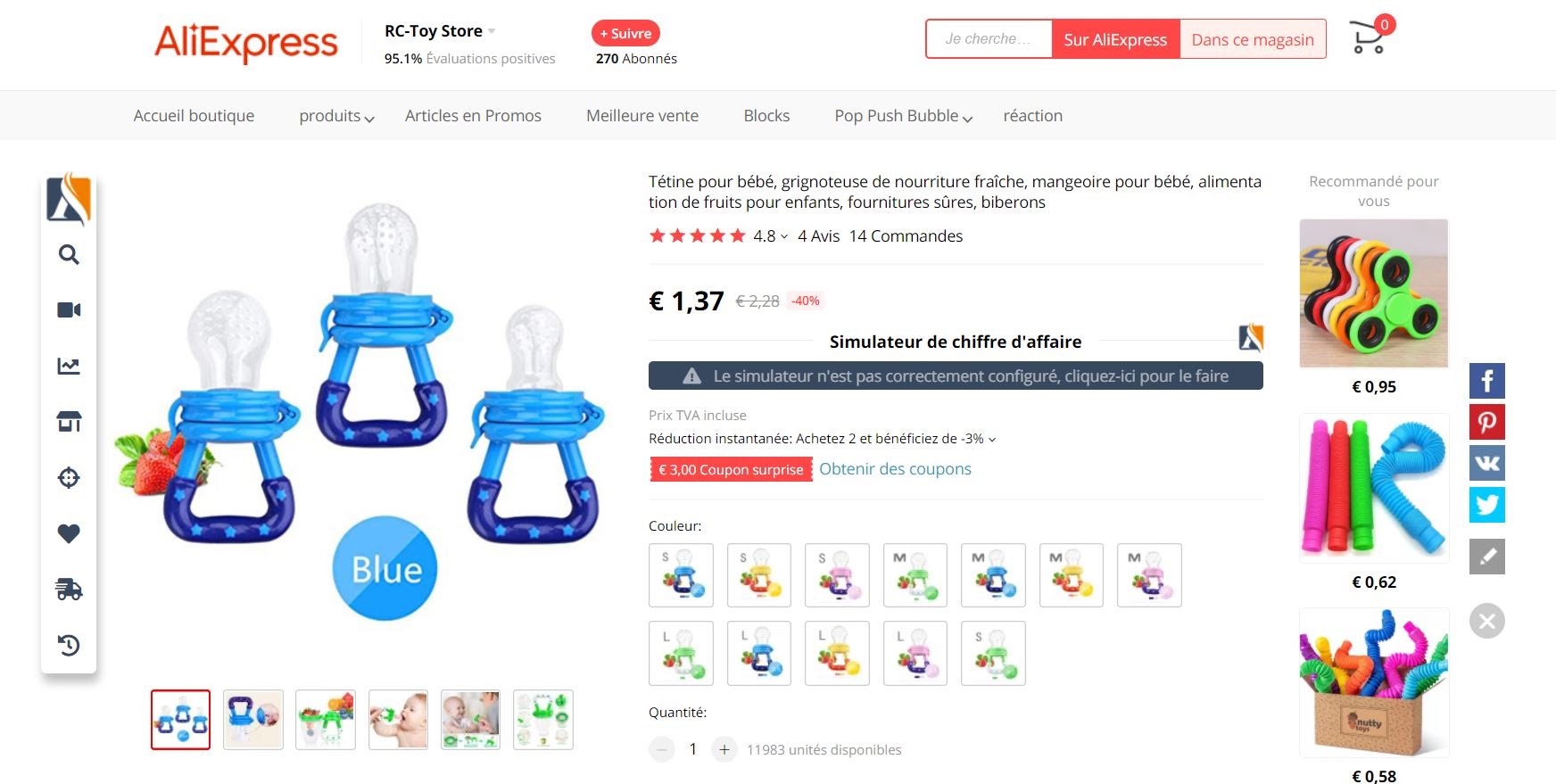This screenshot has height=784, width=1556.
Task: Click 'Obtenir des coupons' link
Action: pos(895,469)
